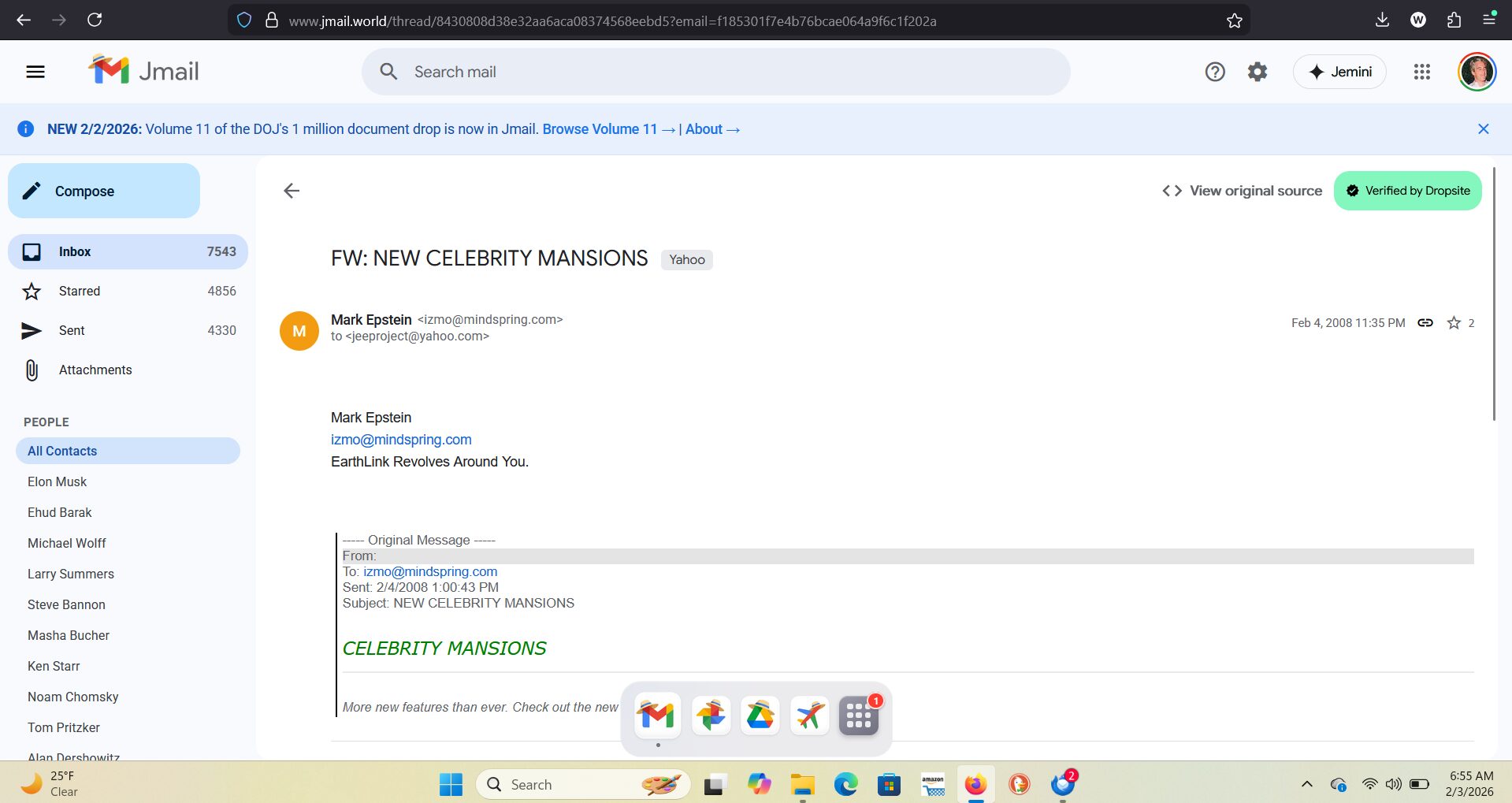Open the user profile avatar menu

[1477, 72]
